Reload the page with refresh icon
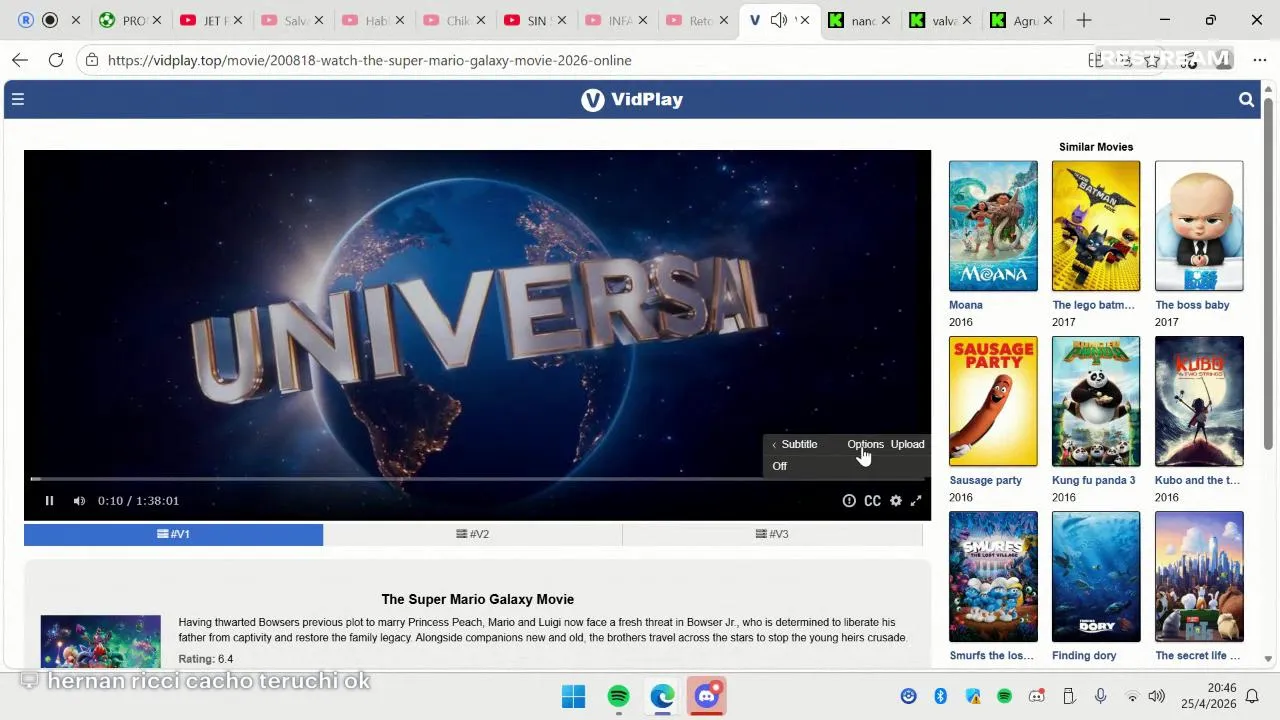This screenshot has width=1280, height=720. tap(56, 60)
